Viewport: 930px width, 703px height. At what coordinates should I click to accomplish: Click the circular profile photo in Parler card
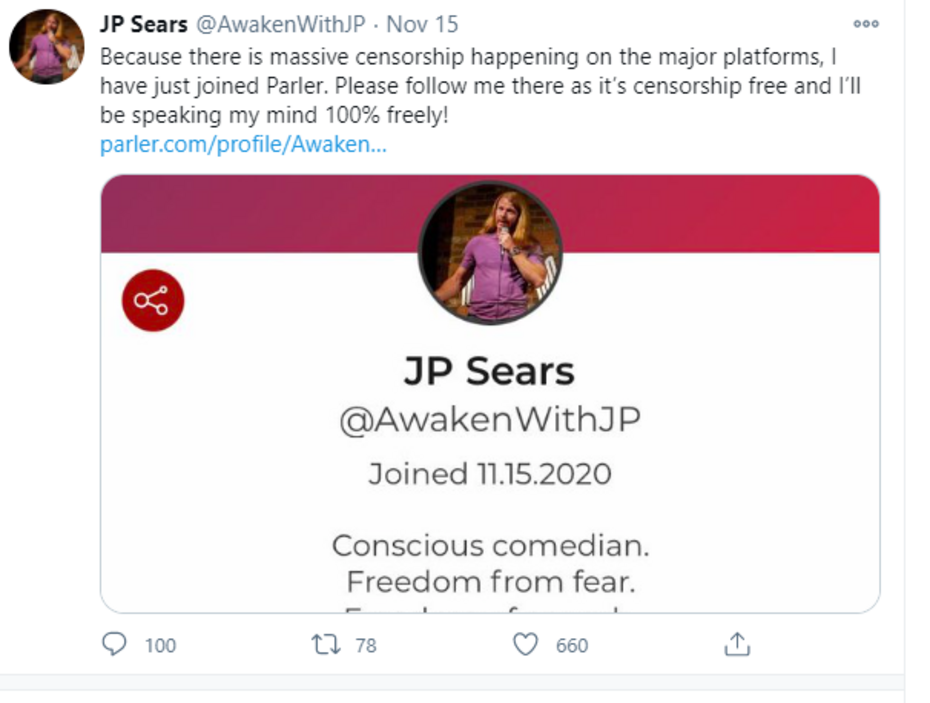coord(490,252)
